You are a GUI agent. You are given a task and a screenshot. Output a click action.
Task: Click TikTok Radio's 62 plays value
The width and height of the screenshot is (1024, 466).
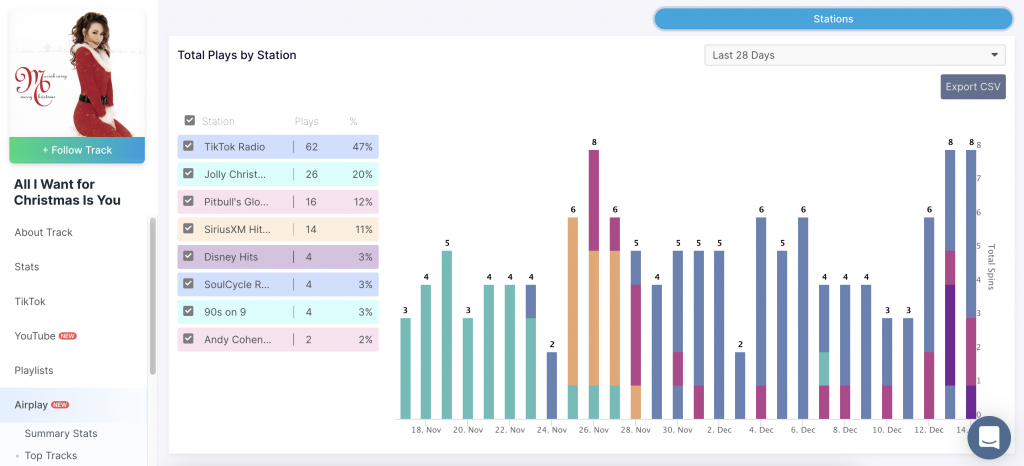click(312, 147)
